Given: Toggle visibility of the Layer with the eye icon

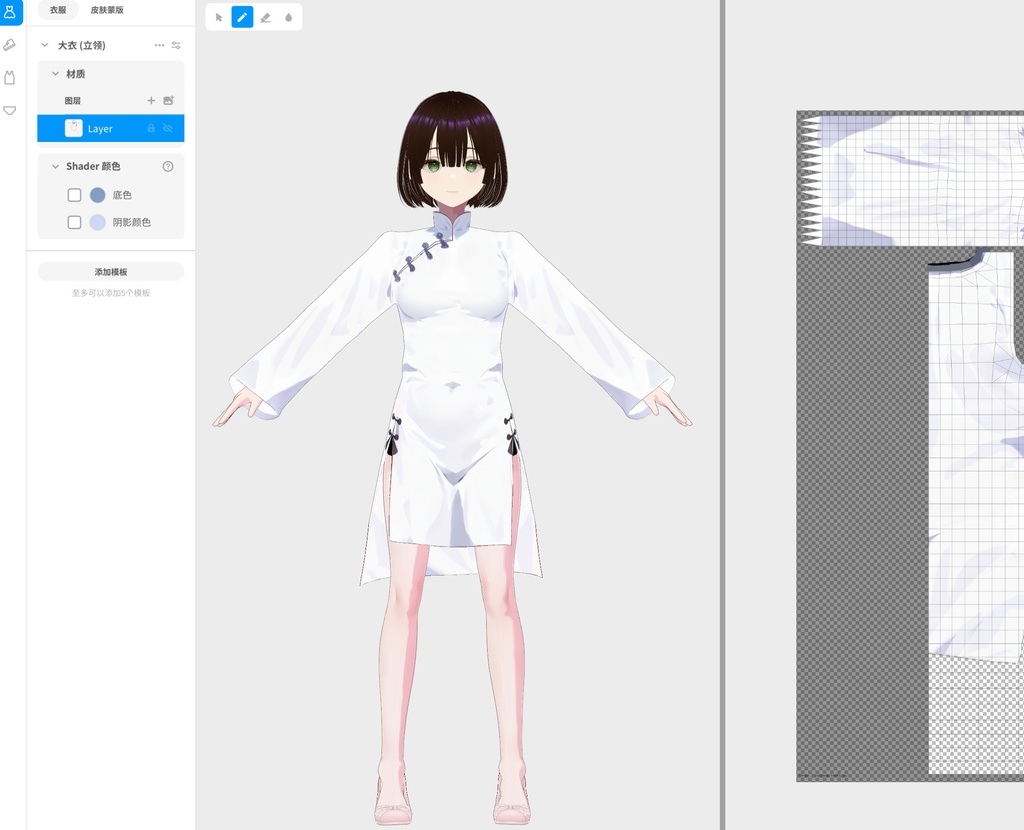Looking at the screenshot, I should click(166, 128).
